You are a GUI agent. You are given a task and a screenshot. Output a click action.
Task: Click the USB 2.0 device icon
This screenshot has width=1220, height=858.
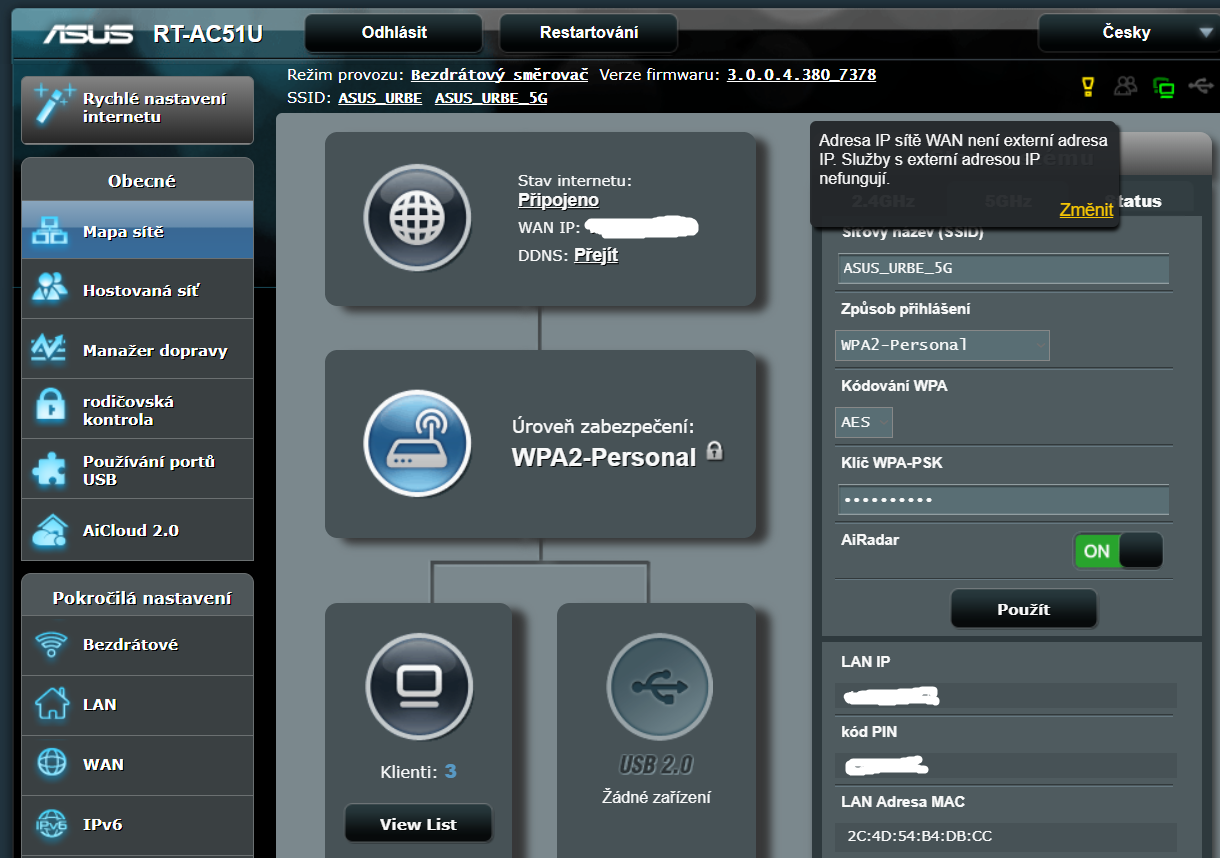[659, 686]
